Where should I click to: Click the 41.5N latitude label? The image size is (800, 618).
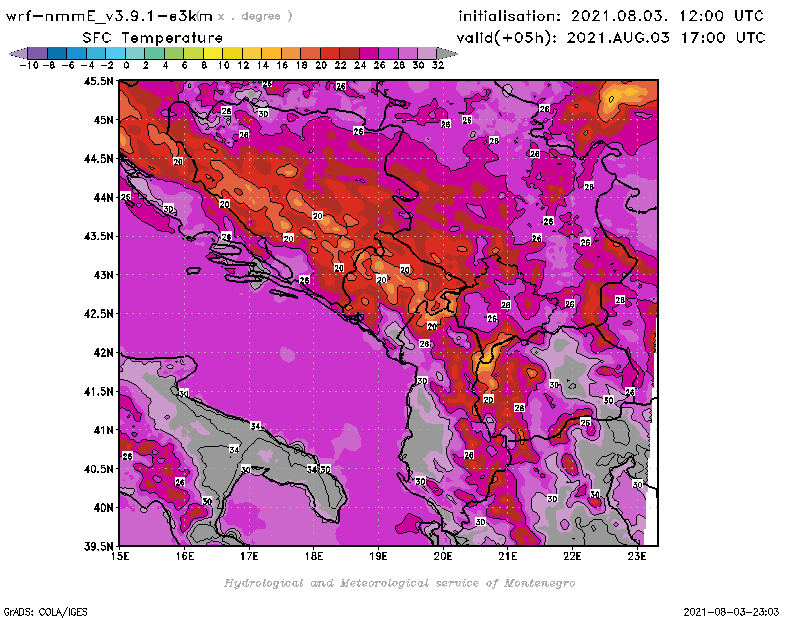coord(98,391)
